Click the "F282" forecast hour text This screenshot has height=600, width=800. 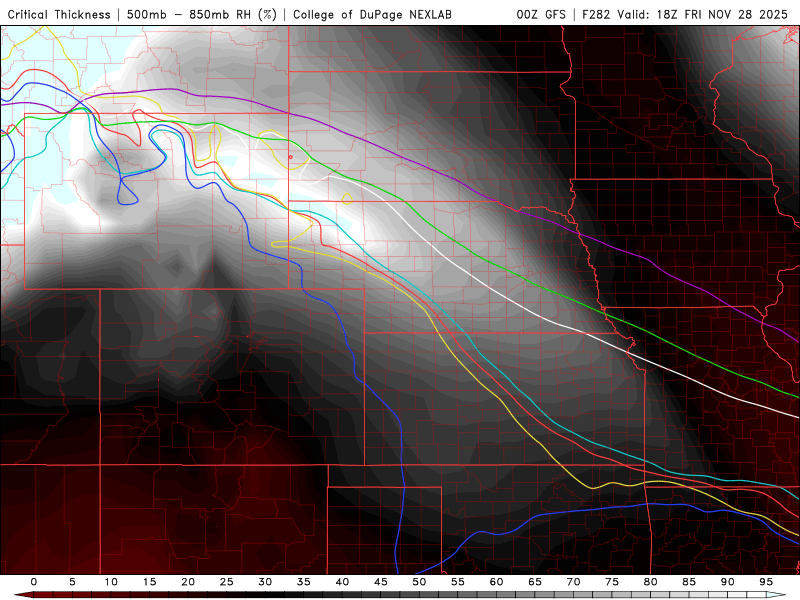[x=596, y=15]
